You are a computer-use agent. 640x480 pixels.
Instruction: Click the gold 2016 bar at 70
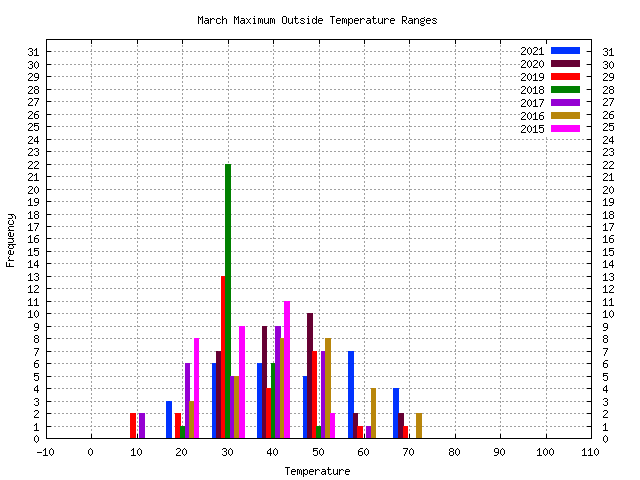point(419,426)
